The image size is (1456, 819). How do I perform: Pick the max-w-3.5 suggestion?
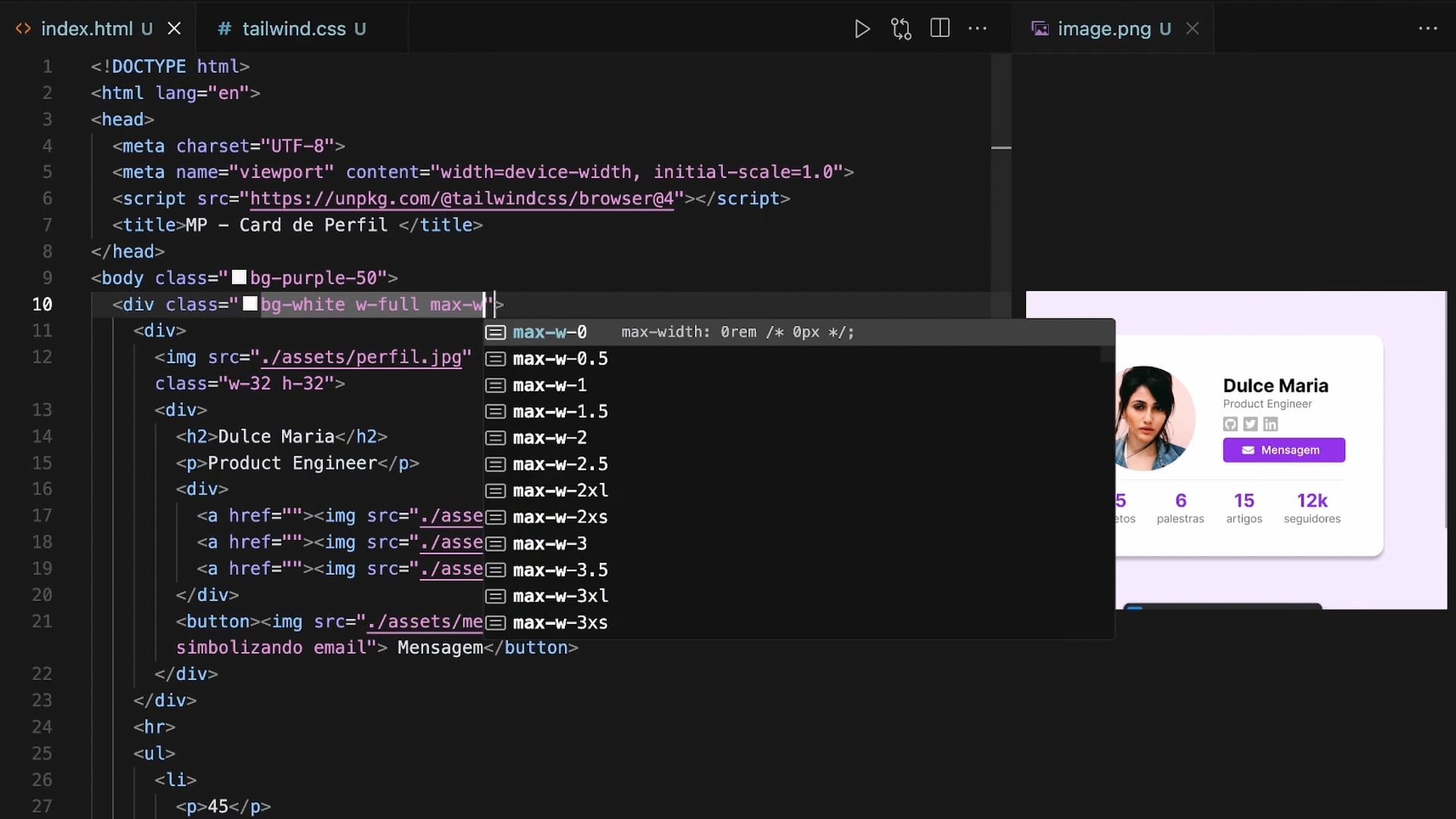coord(799,570)
